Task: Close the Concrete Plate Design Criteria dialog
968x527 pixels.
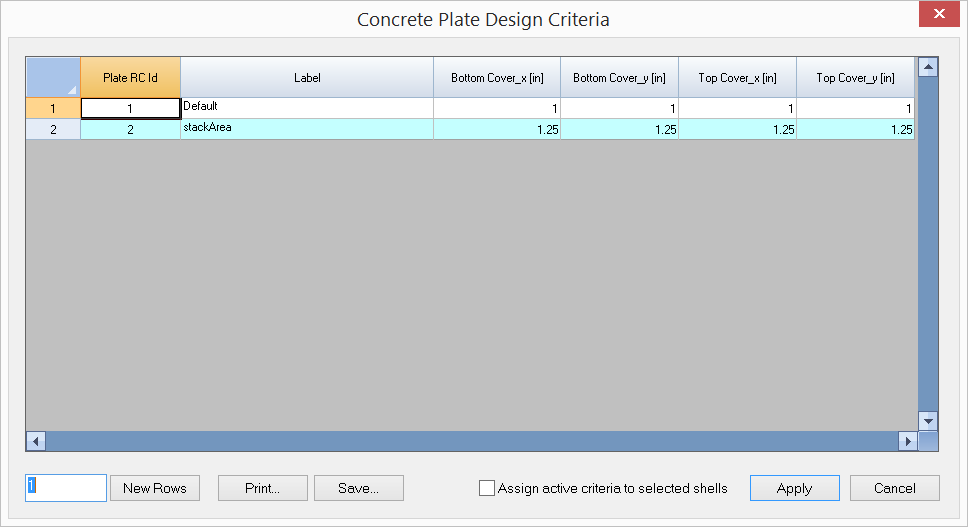Action: point(939,14)
